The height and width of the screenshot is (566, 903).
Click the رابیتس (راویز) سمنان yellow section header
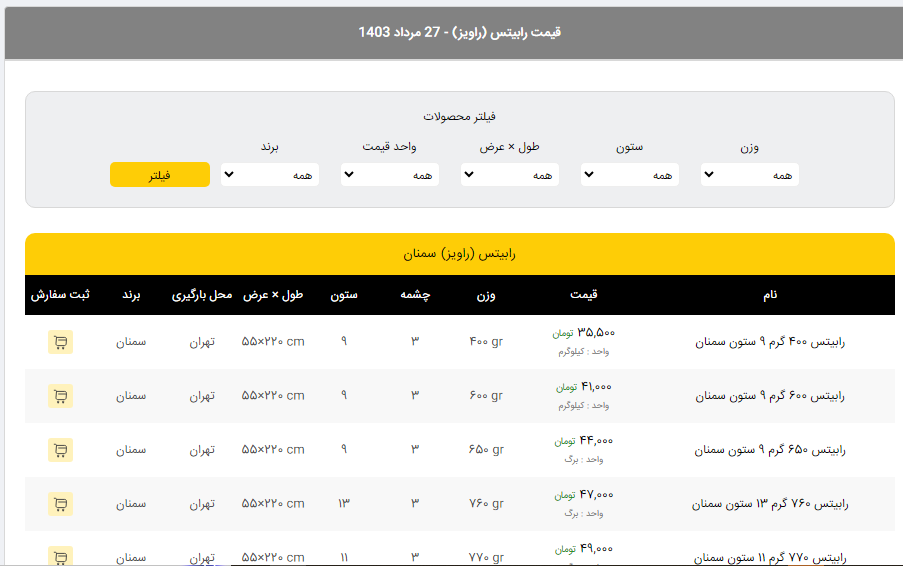click(459, 254)
